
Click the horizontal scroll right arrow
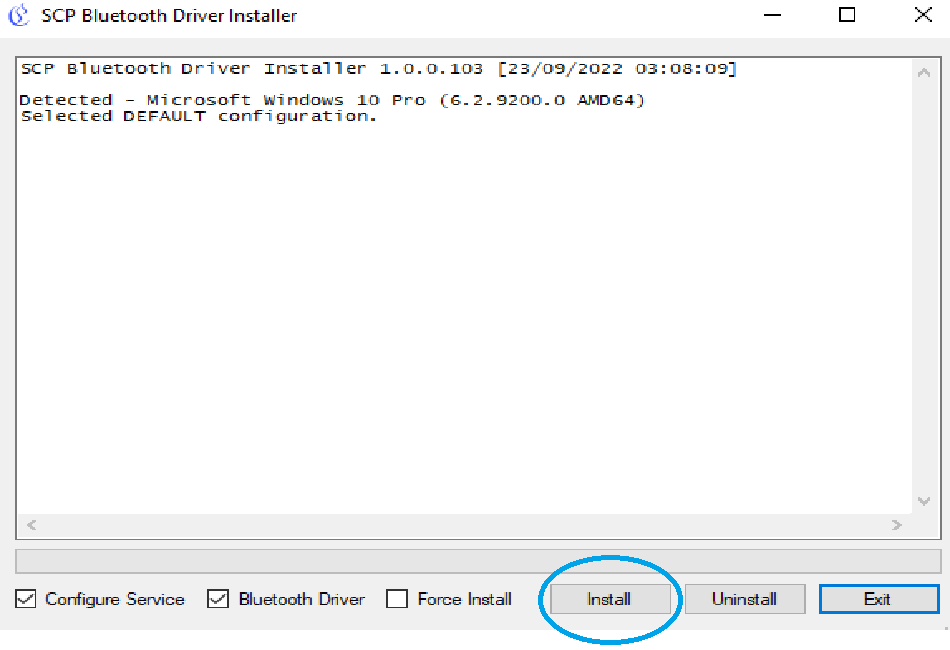pyautogui.click(x=897, y=525)
